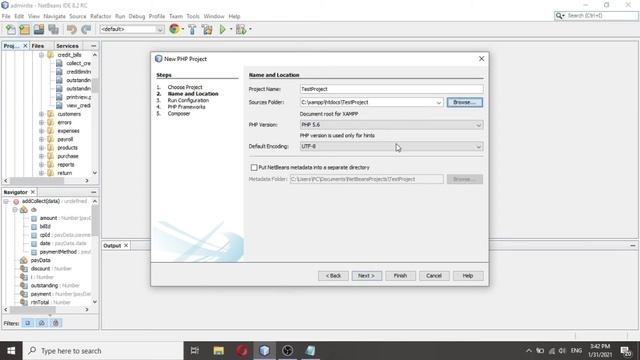Screen dimensions: 640x360
Task: Open the browser selection dropdown arrow
Action: click(x=182, y=29)
